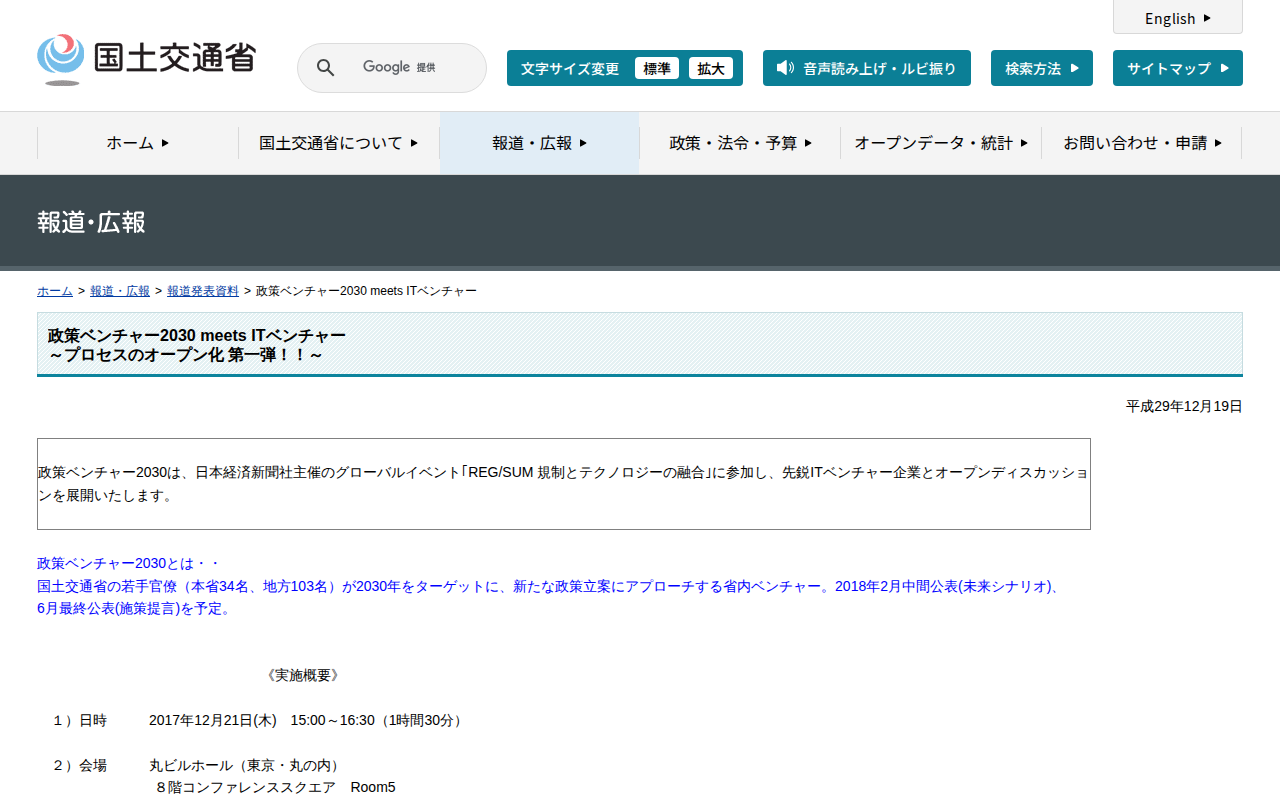Follow the 報道発表資料 breadcrumb link
Viewport: 1280px width, 800px height.
(x=203, y=291)
